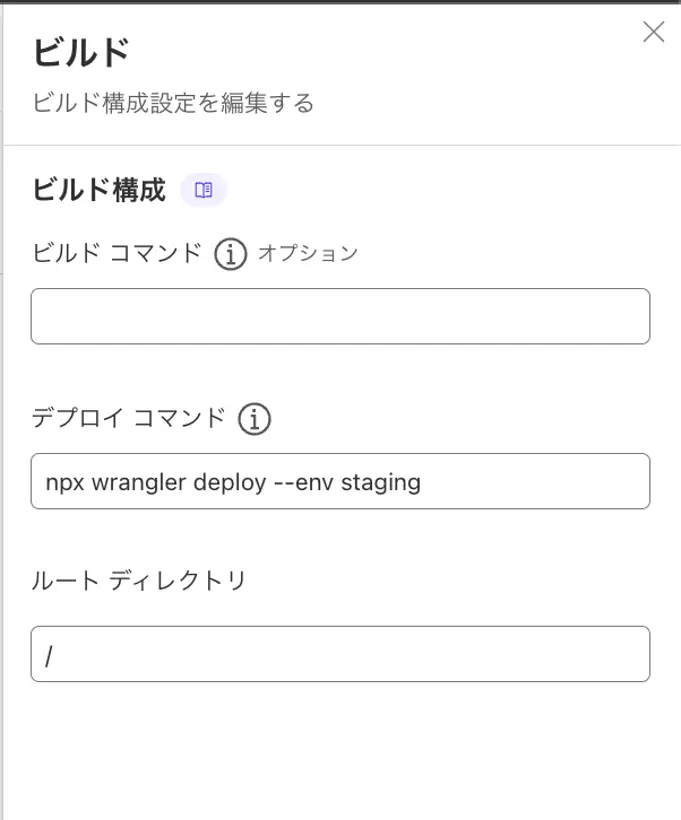The image size is (681, 820).
Task: Click the ビルド構成 section heading
Action: click(99, 189)
